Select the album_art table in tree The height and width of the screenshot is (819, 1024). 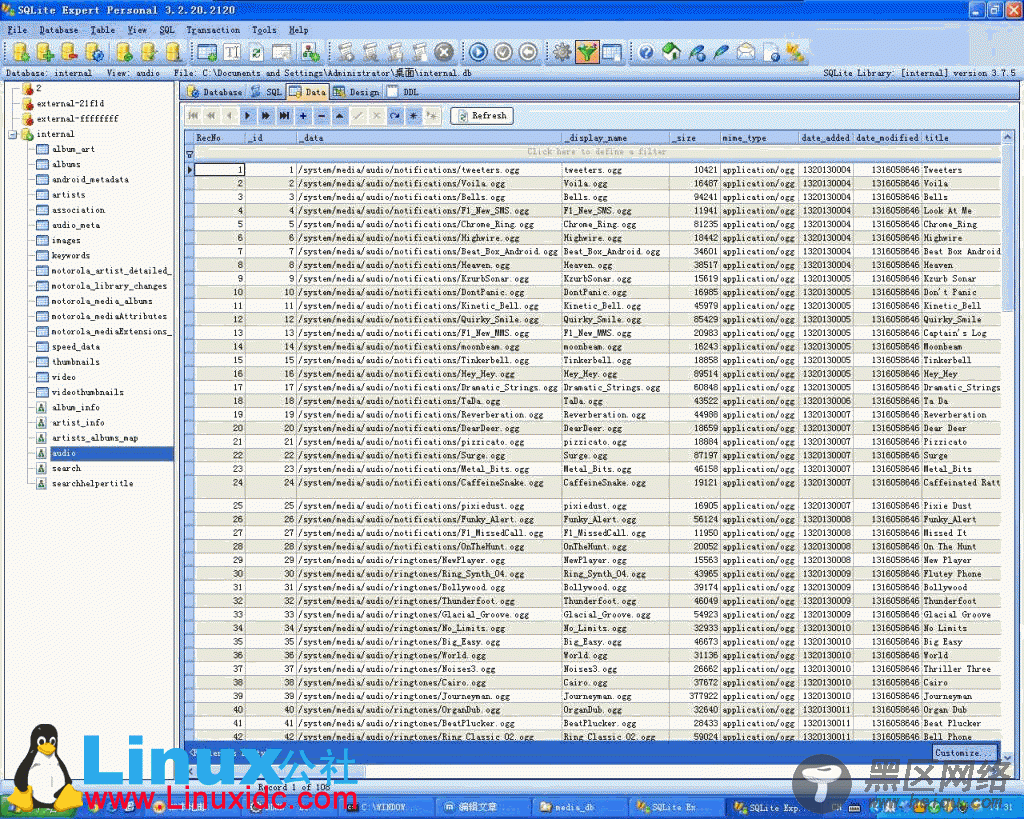coord(73,150)
